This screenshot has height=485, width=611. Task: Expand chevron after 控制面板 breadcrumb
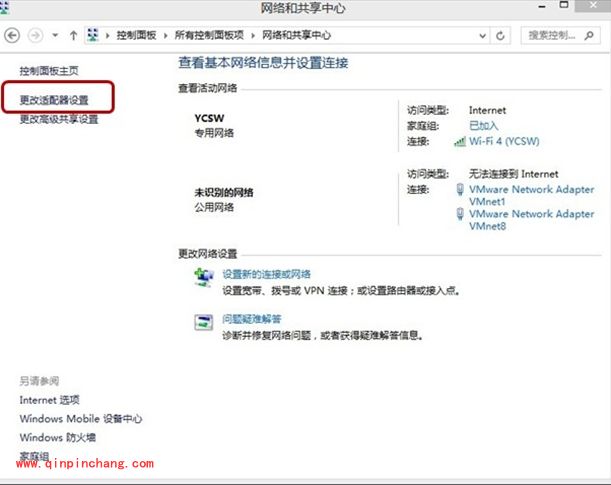[x=166, y=36]
